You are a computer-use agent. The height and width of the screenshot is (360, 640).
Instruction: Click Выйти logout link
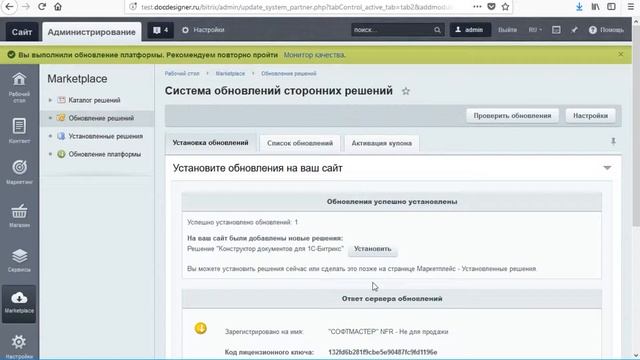(507, 30)
